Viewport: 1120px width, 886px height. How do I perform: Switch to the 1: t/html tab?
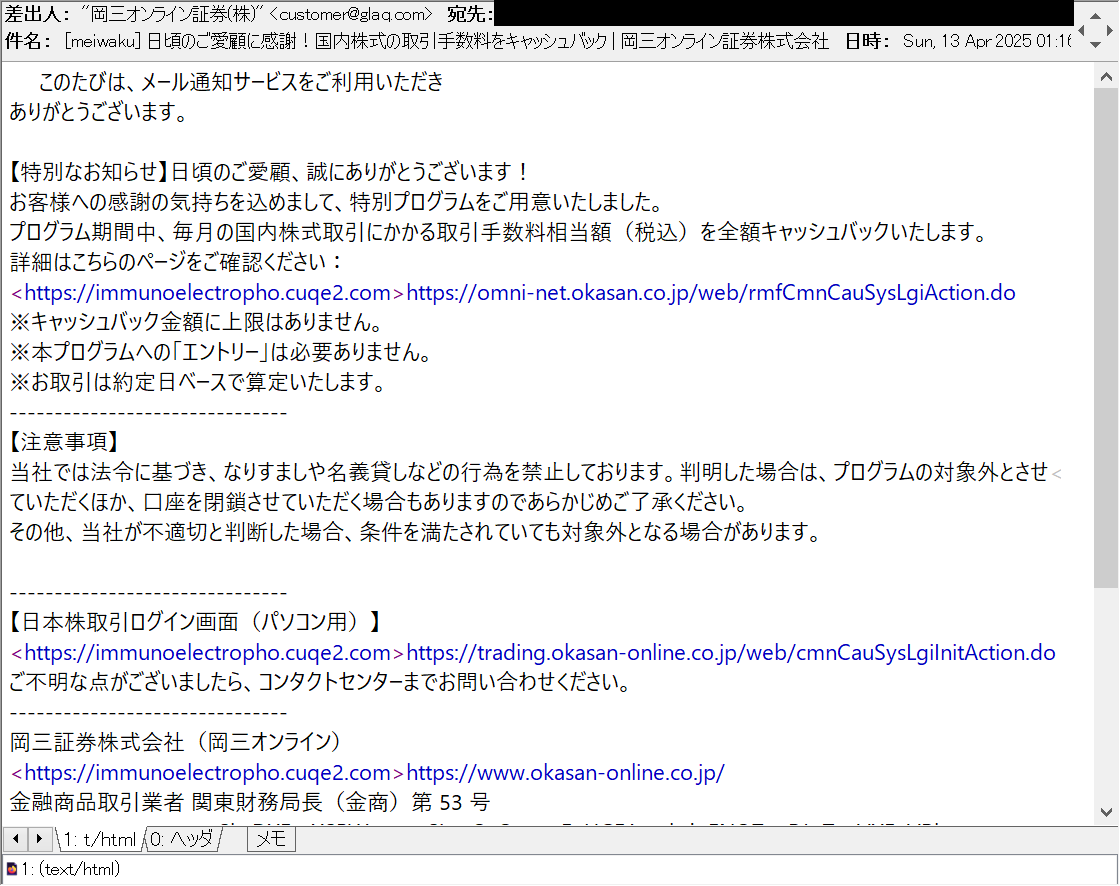[x=99, y=839]
